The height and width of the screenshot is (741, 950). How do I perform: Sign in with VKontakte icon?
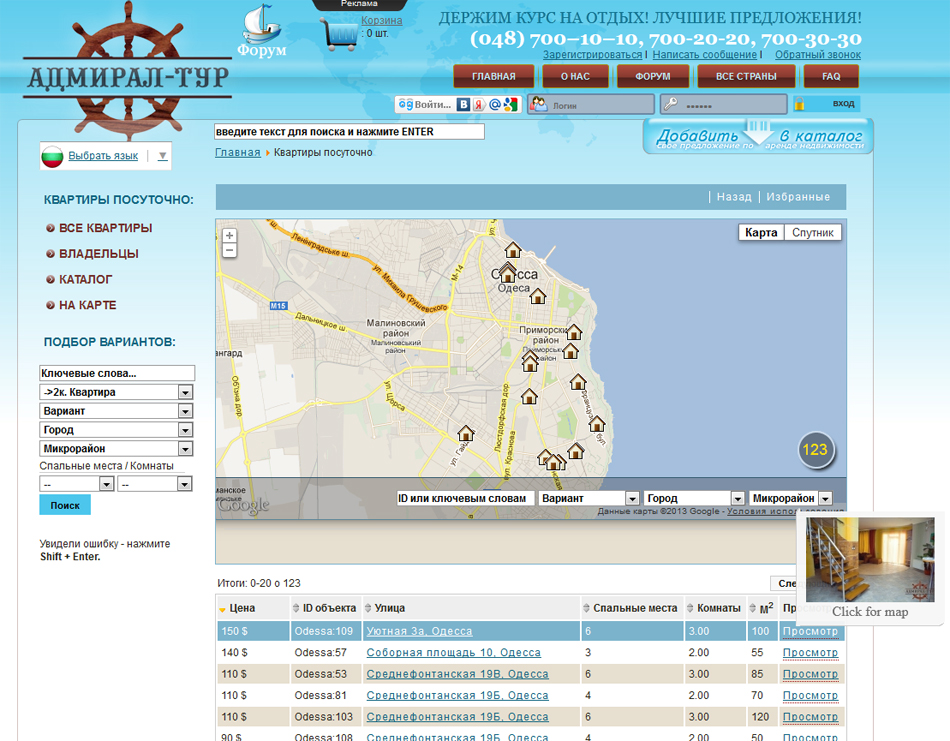click(x=463, y=104)
